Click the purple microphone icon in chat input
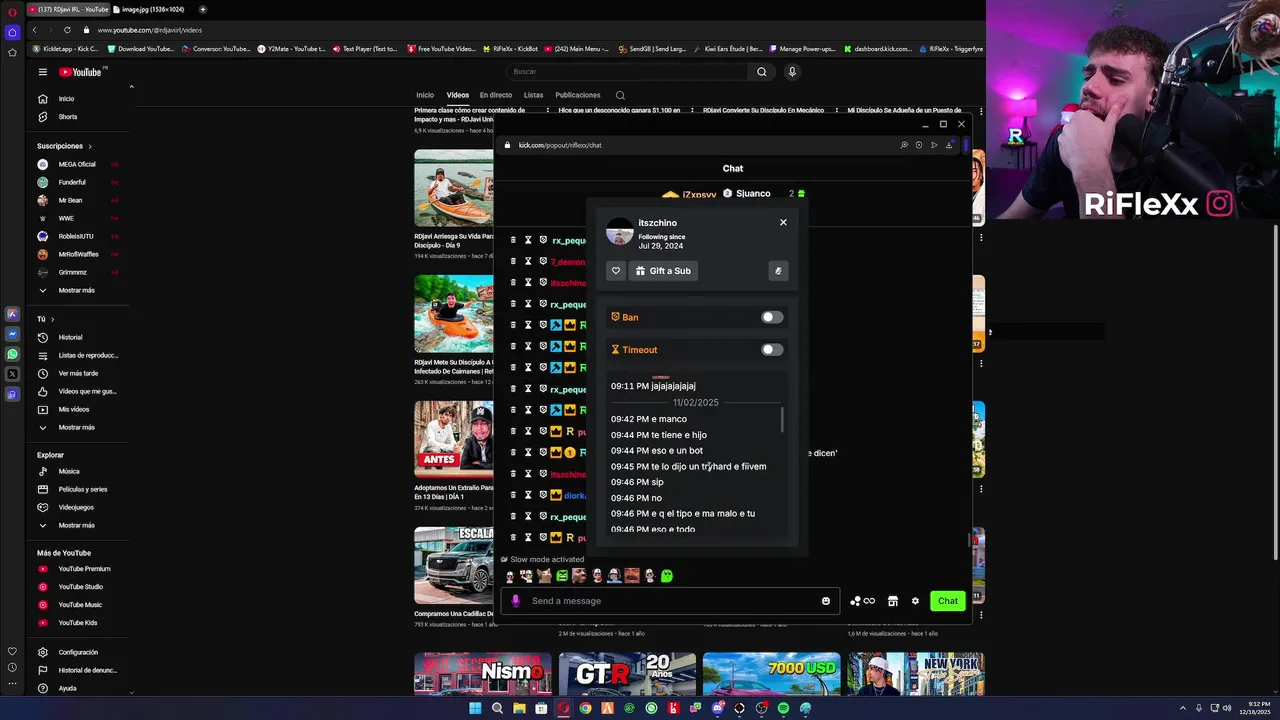Screen dimensions: 1280x720 (x=516, y=601)
